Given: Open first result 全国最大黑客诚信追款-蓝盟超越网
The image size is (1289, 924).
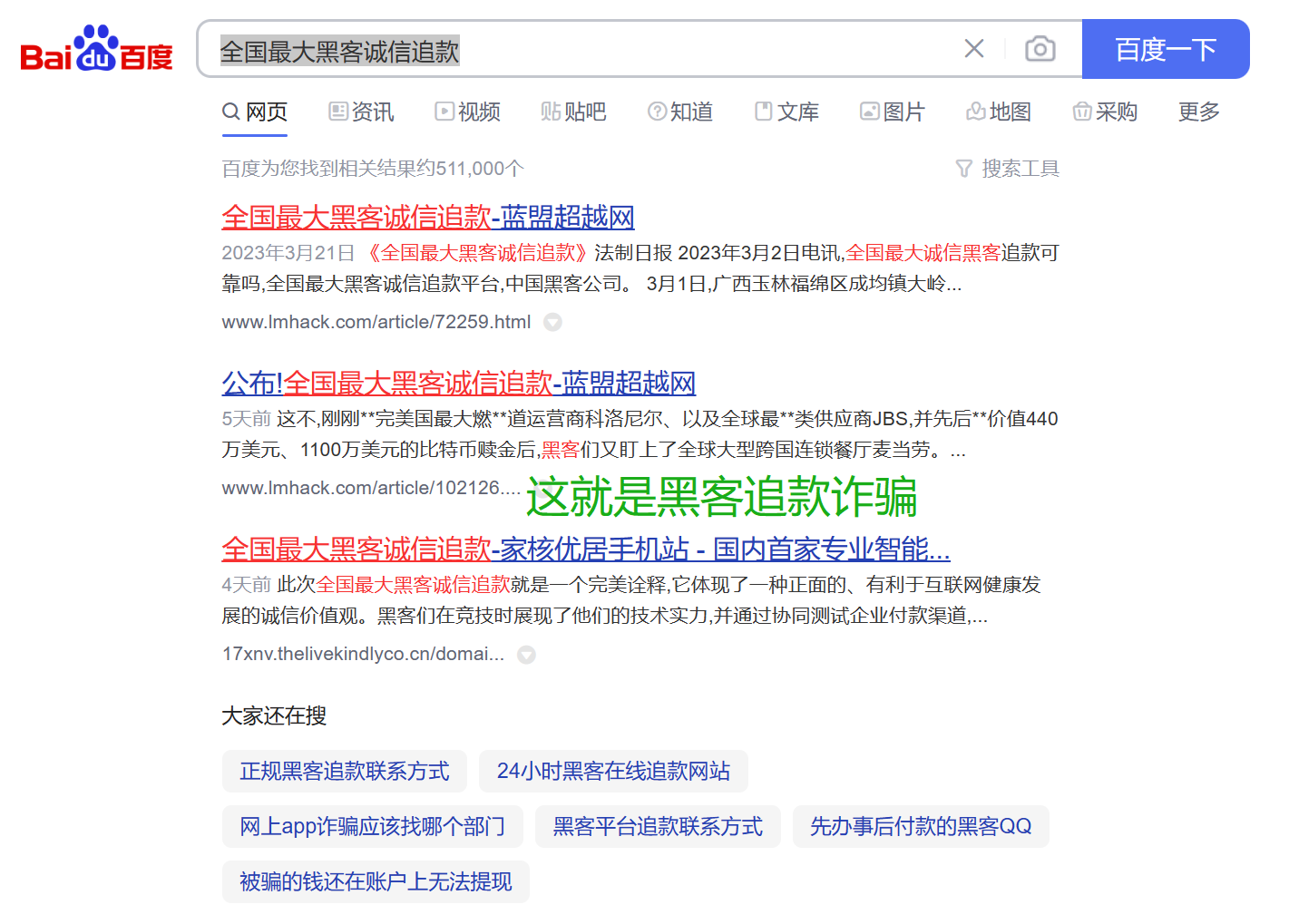Looking at the screenshot, I should tap(427, 218).
